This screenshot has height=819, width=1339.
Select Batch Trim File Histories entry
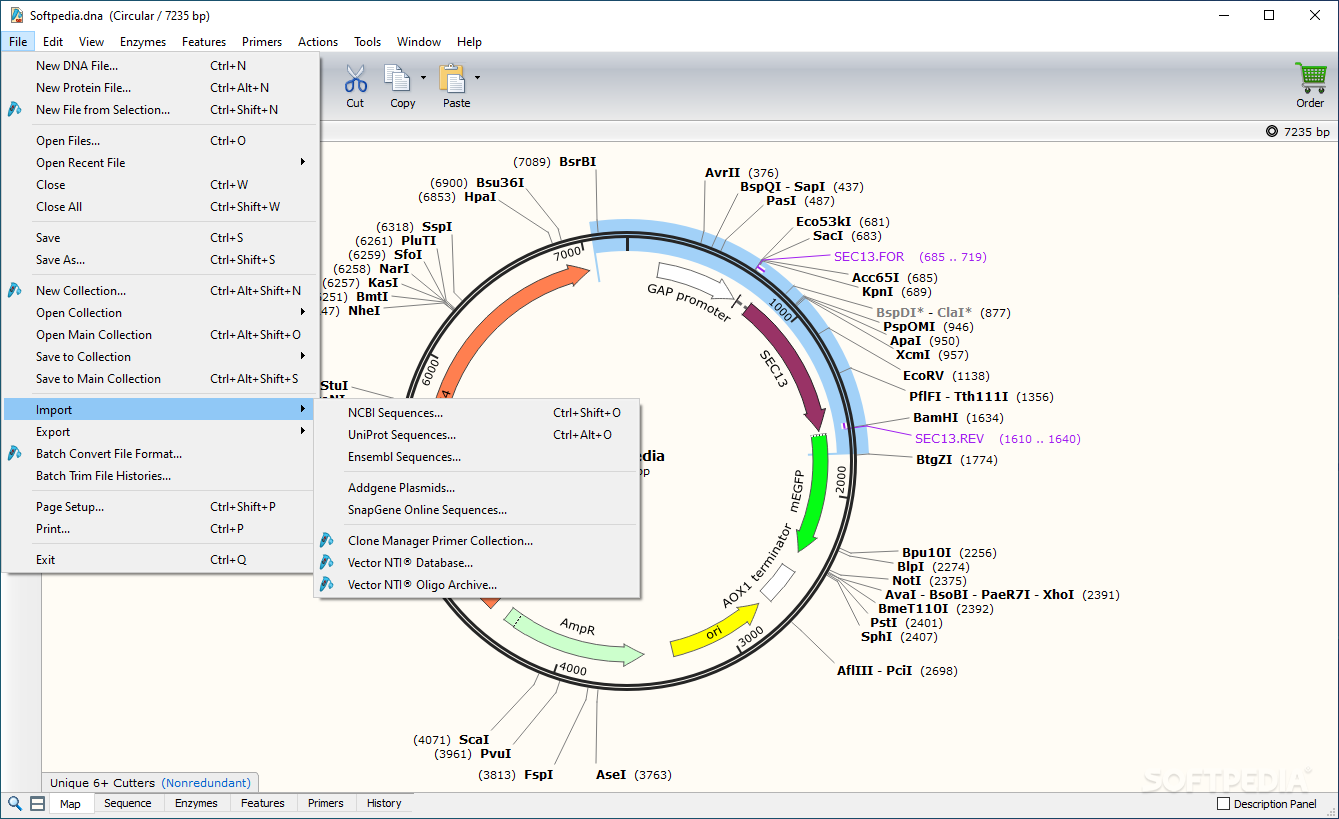160,476
